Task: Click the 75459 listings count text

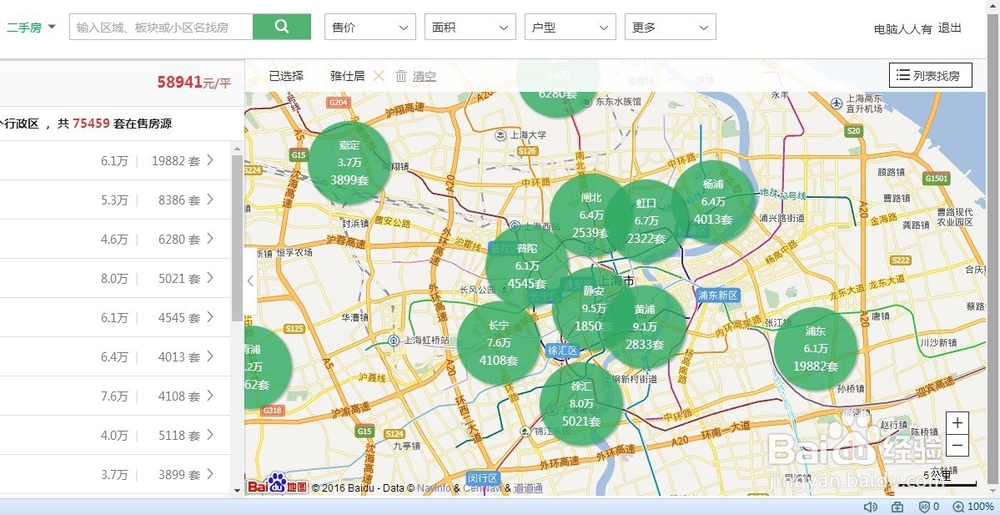Action: [x=91, y=124]
